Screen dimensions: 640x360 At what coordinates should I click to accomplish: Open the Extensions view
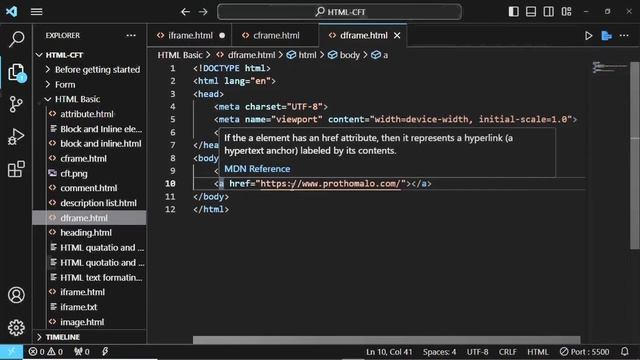pos(16,169)
